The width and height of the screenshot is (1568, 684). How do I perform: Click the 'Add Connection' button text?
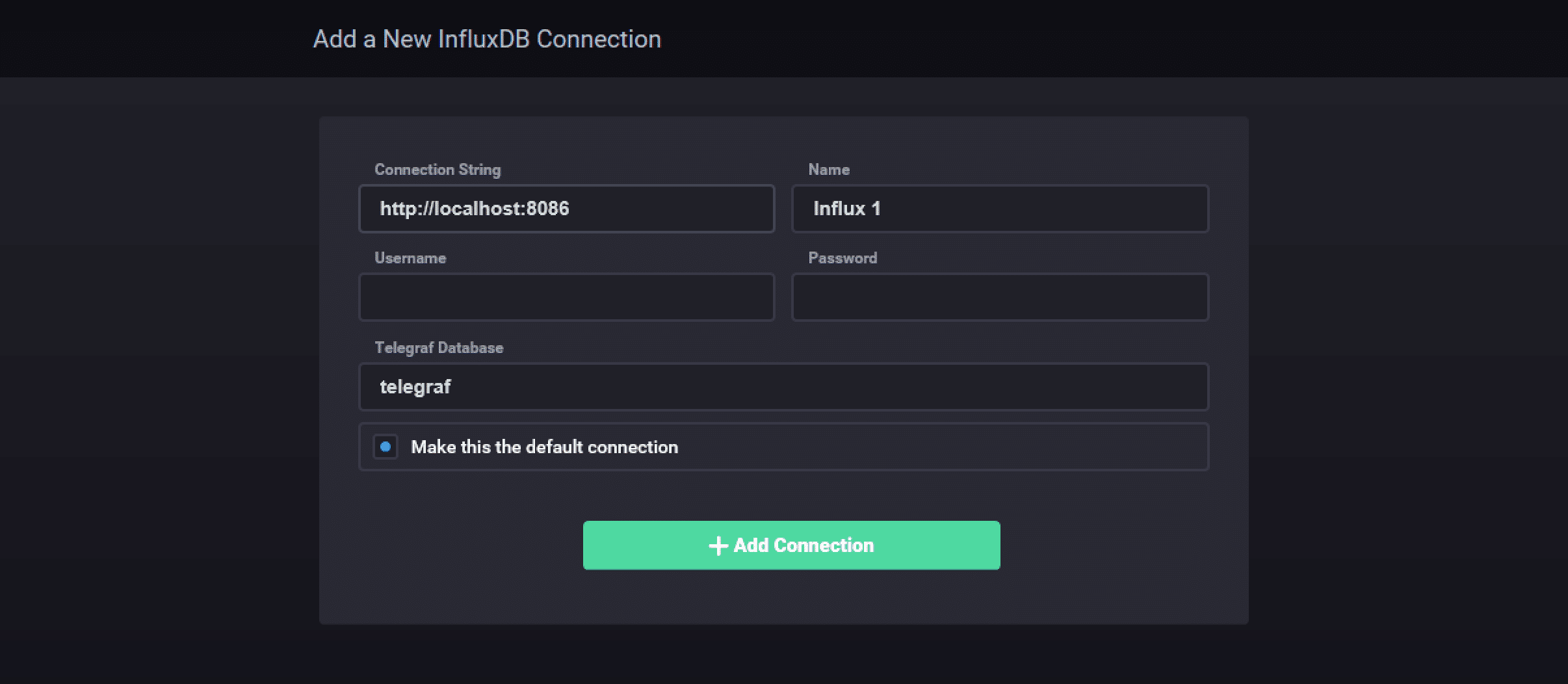click(x=804, y=546)
